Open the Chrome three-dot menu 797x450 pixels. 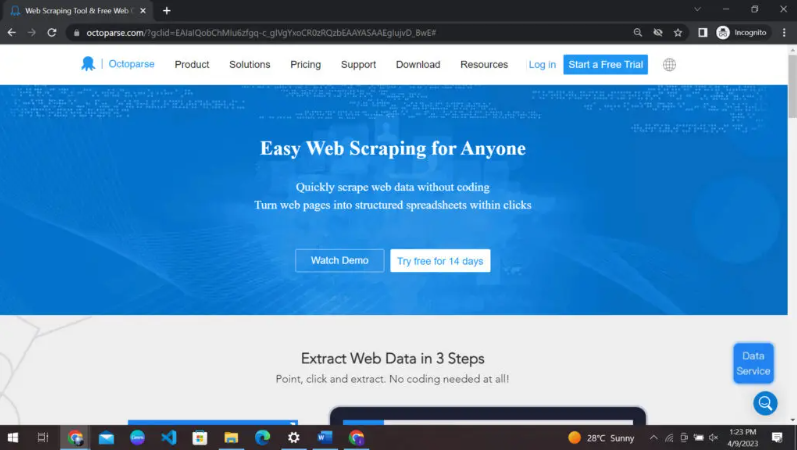[x=784, y=32]
